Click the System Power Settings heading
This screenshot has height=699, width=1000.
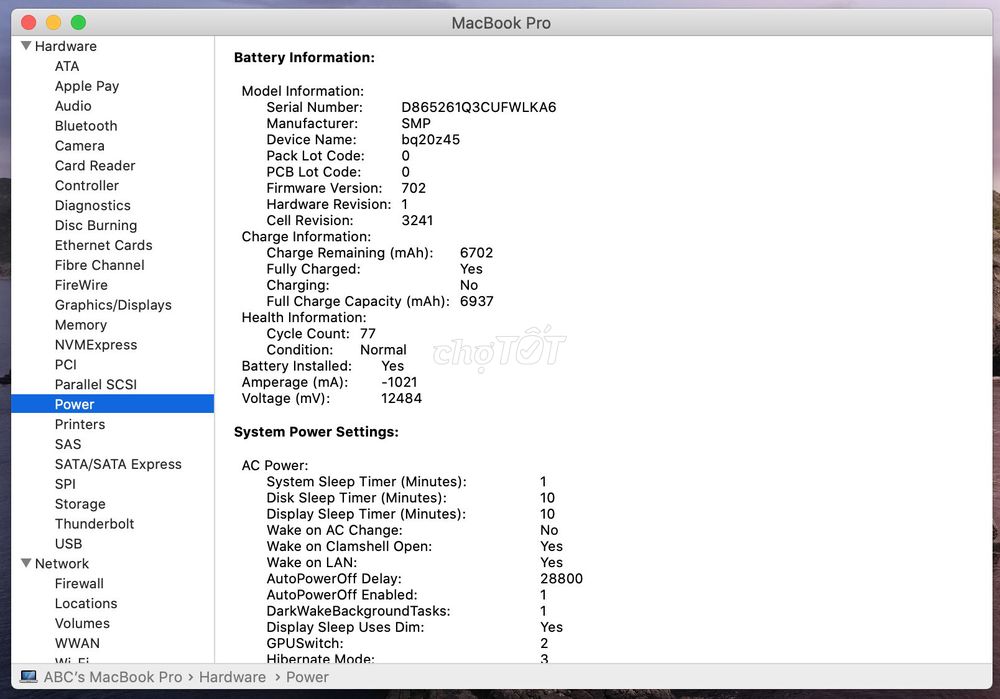pos(316,432)
